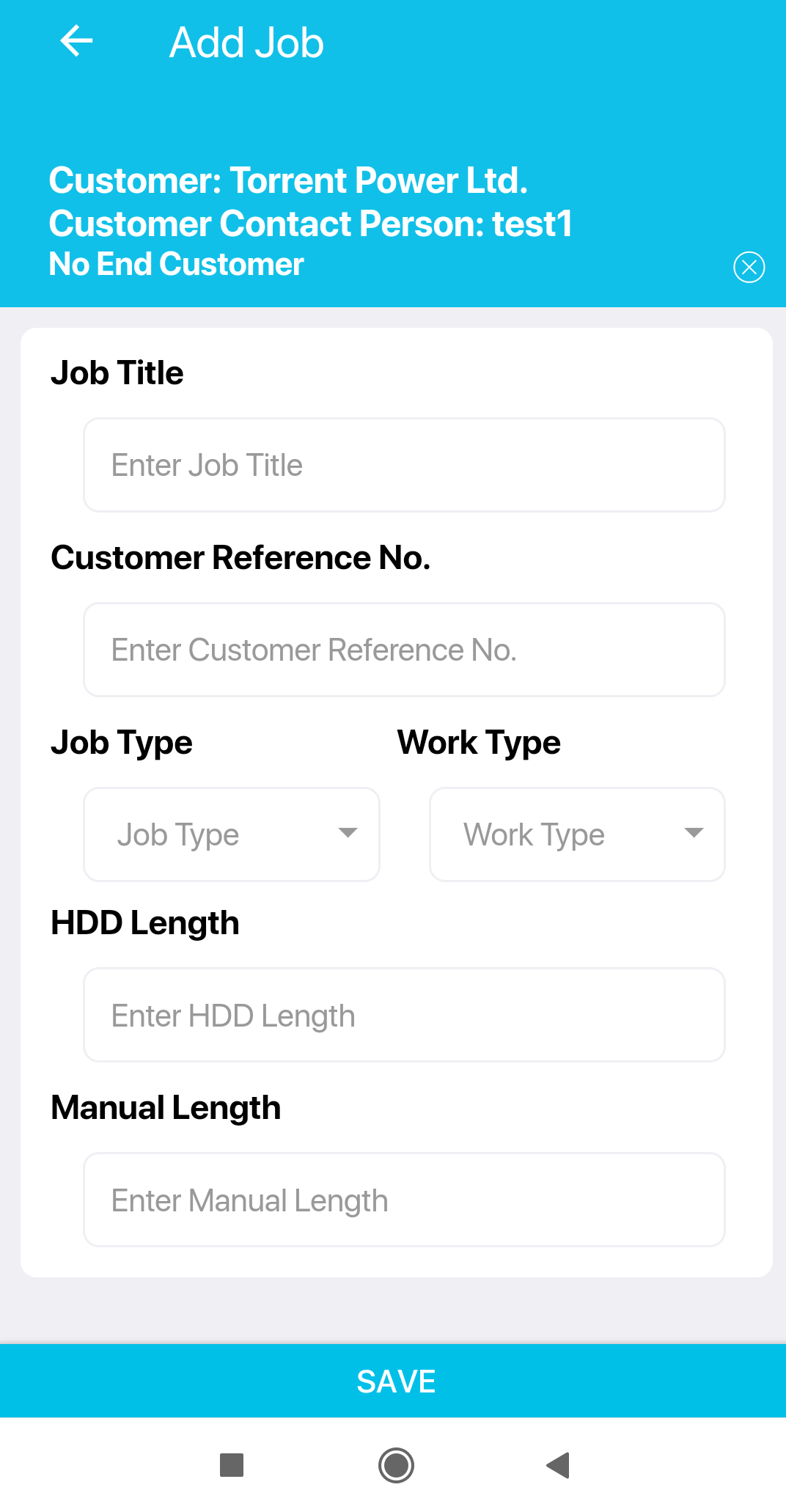Tap the back arrow in header
Screen dimensions: 786x1512
coord(76,41)
